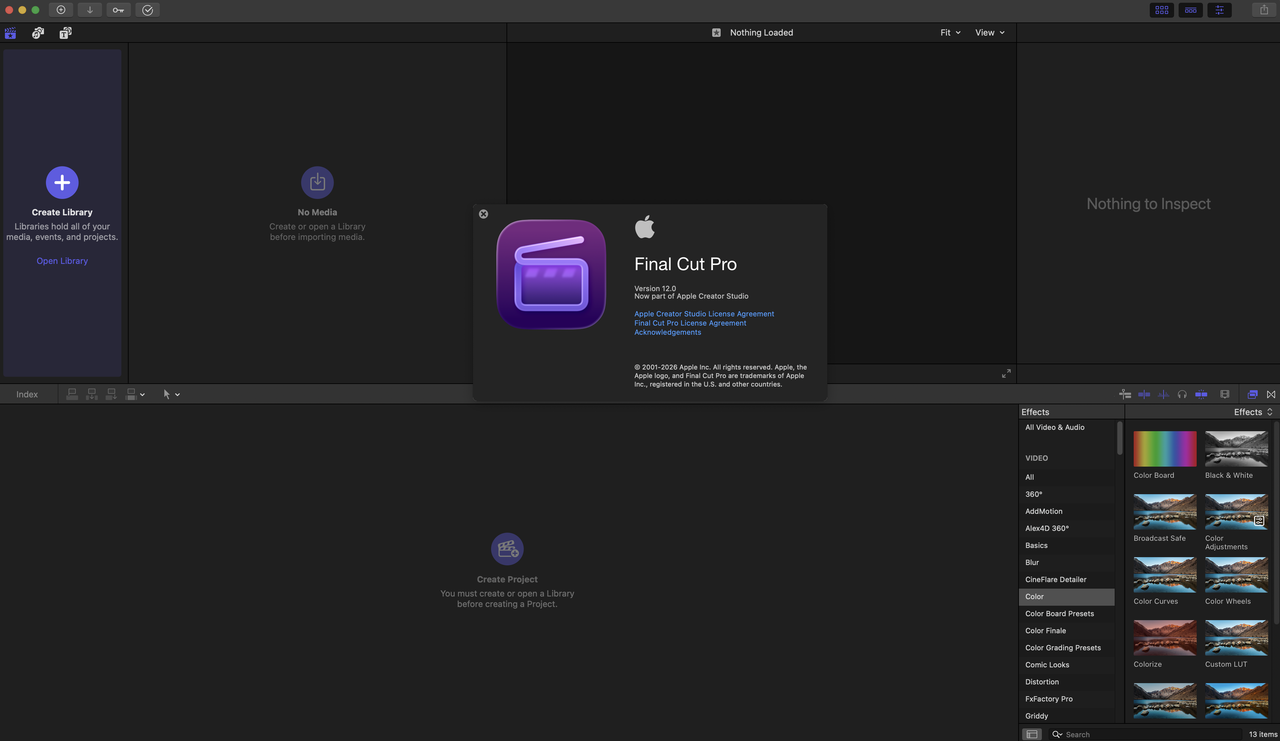Toggle audio skimming
Screen dimensions: 1280x741
click(1163, 394)
